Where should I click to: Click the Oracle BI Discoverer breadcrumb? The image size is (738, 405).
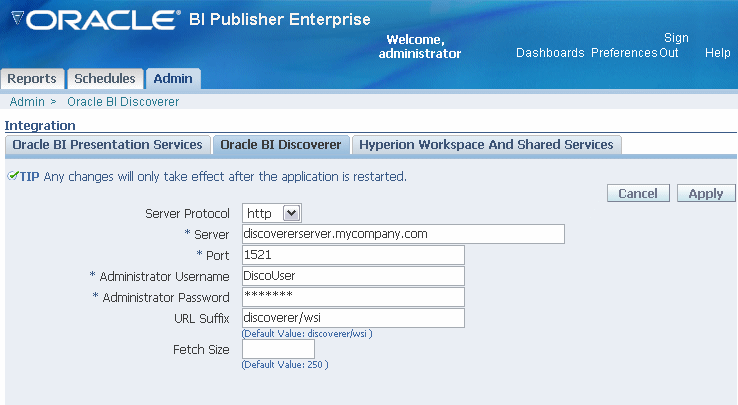(x=123, y=102)
